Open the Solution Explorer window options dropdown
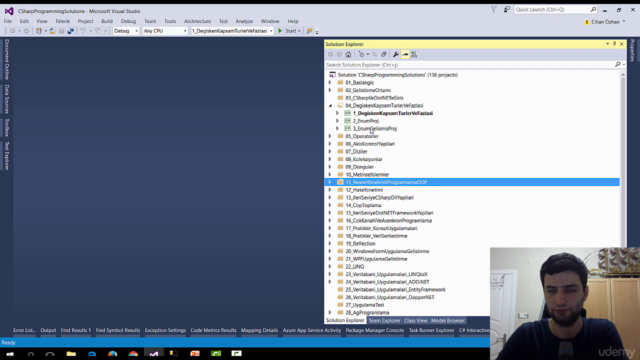 pos(607,44)
